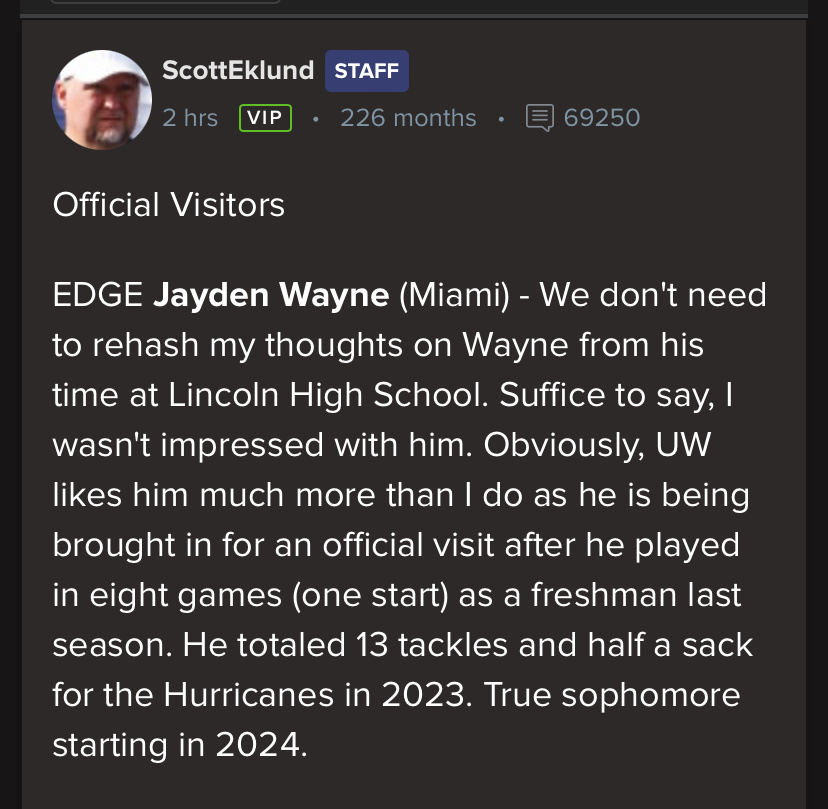
Task: Click the '2 hrs' post timestamp
Action: point(190,118)
